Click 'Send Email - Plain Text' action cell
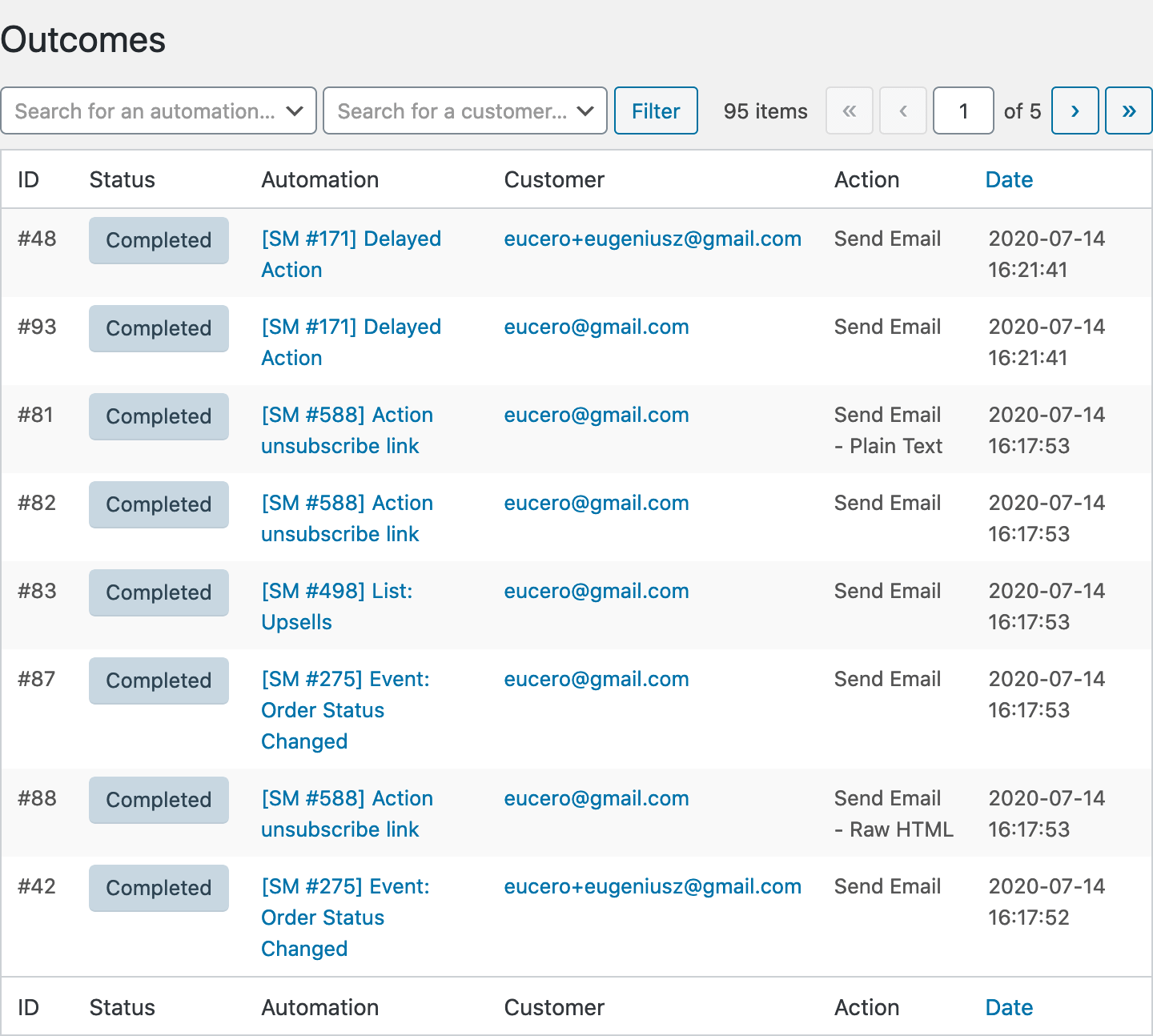This screenshot has height=1036, width=1153. [888, 430]
